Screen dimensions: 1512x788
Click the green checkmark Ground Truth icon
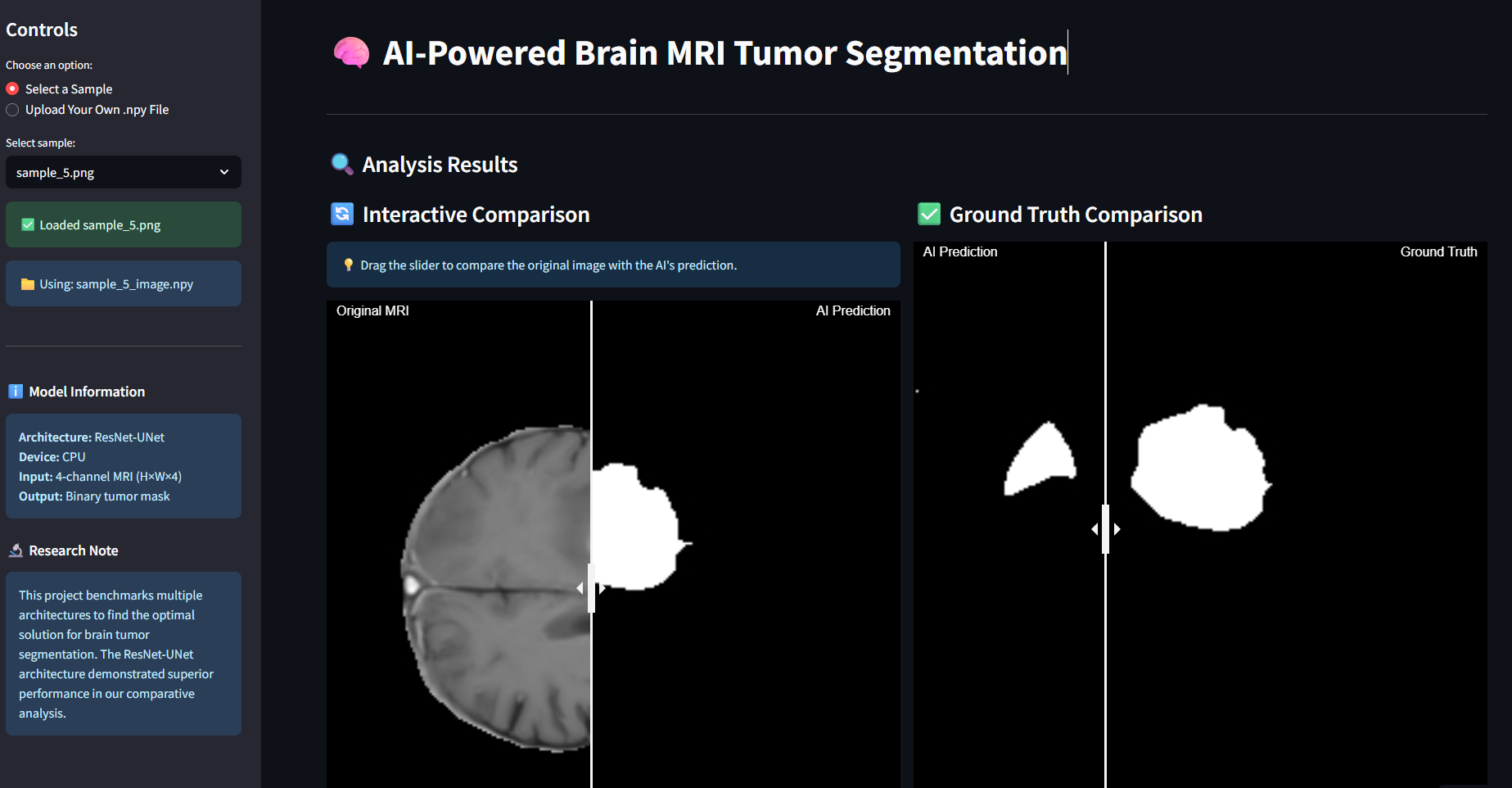929,214
